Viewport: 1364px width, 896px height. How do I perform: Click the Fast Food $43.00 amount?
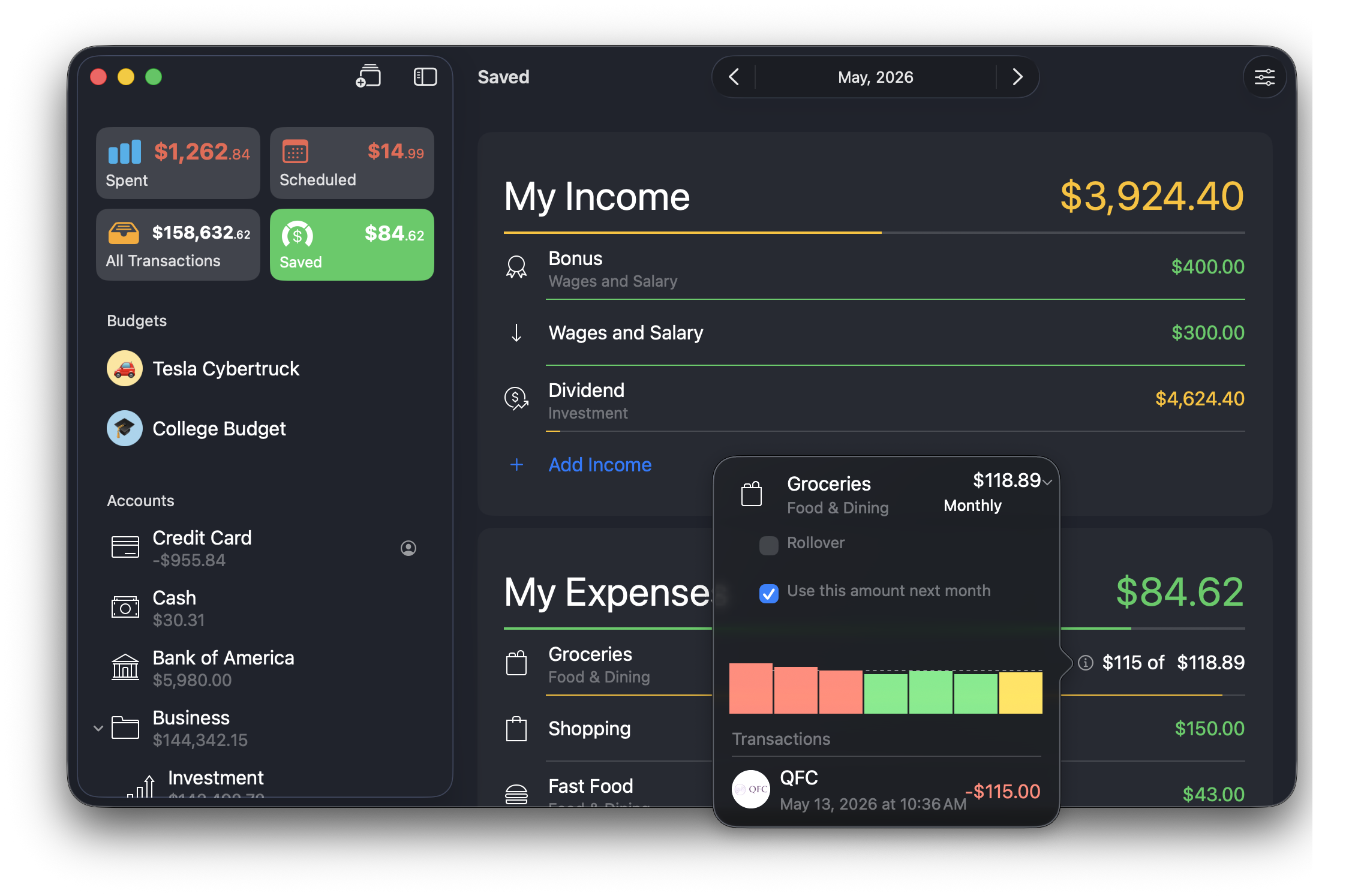click(1213, 795)
